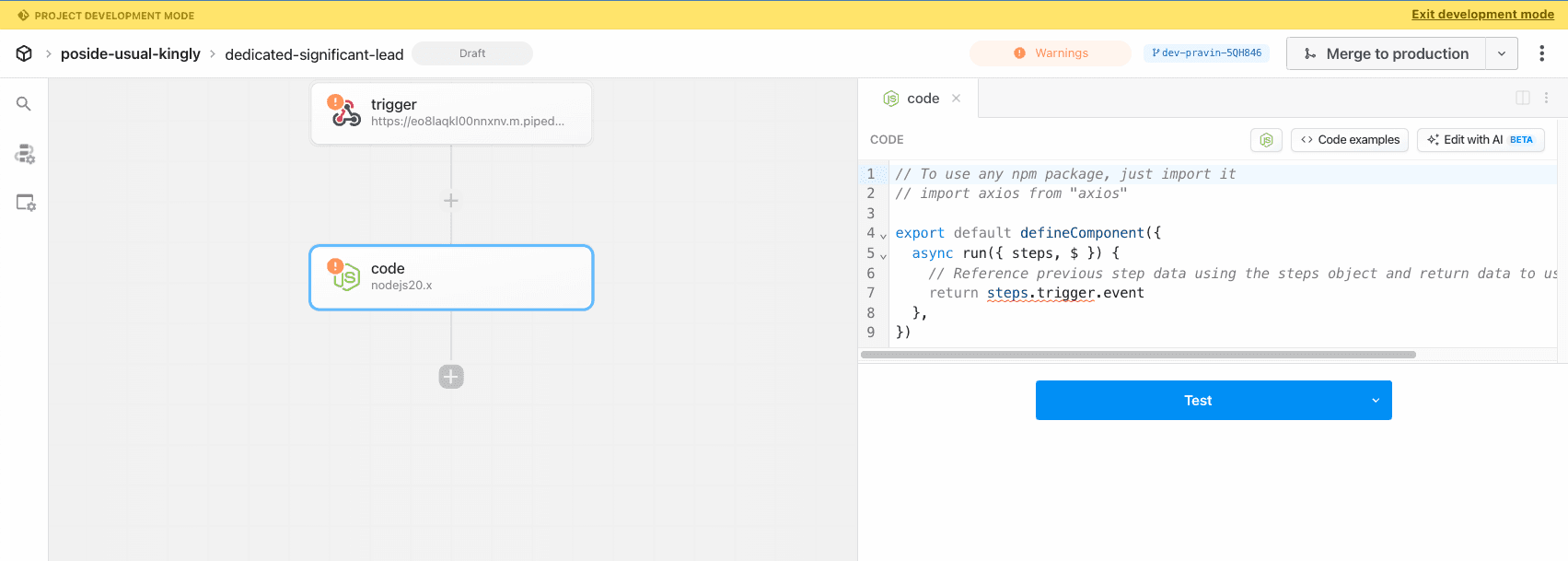Select the trigger step card
The width and height of the screenshot is (1568, 561).
[451, 113]
